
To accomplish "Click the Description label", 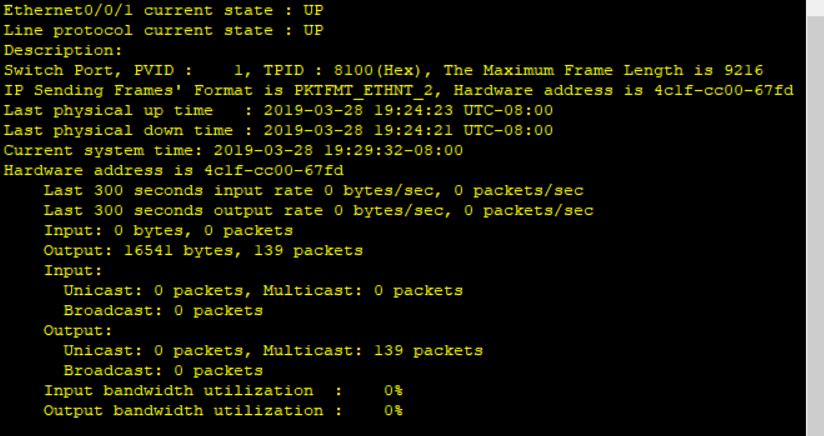I will (63, 51).
